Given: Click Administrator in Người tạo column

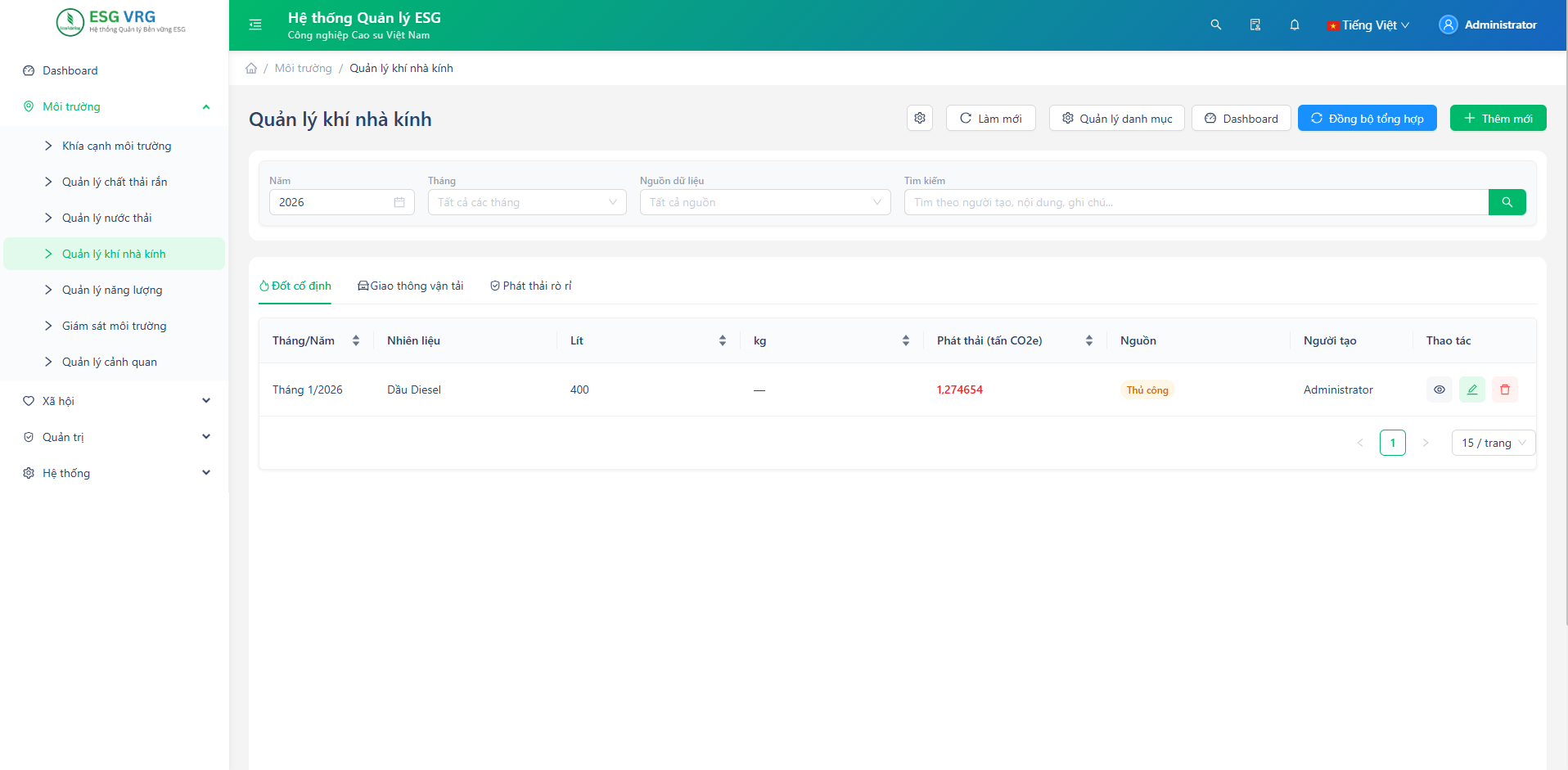Looking at the screenshot, I should [x=1338, y=390].
